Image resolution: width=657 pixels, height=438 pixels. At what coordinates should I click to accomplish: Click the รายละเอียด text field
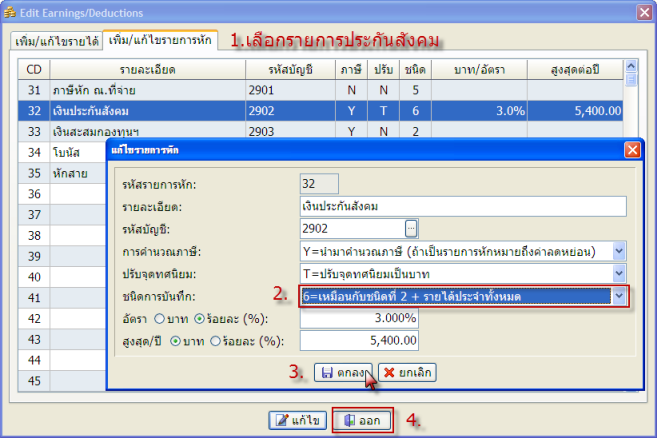(x=462, y=206)
